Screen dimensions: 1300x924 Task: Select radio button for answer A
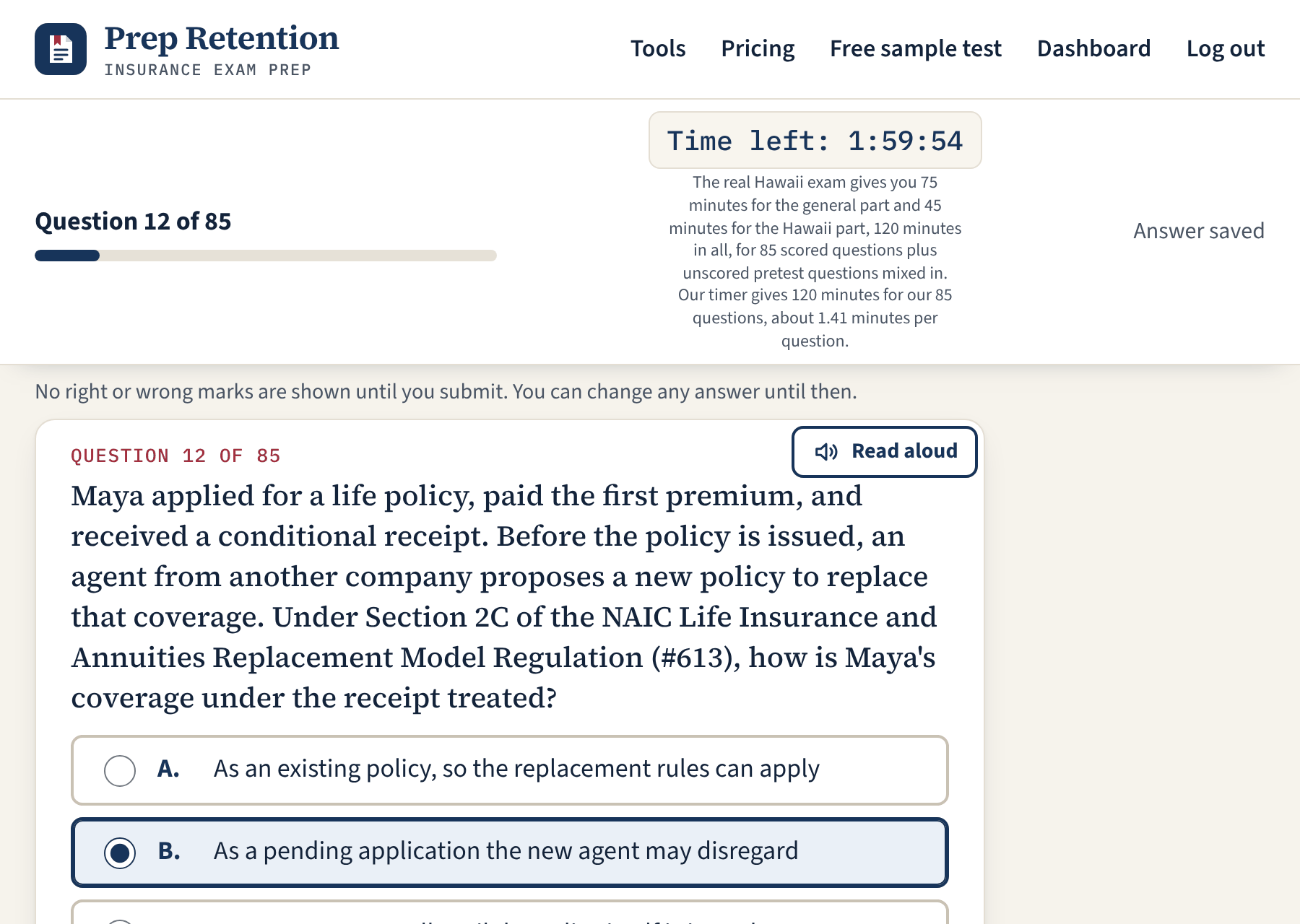coord(120,770)
